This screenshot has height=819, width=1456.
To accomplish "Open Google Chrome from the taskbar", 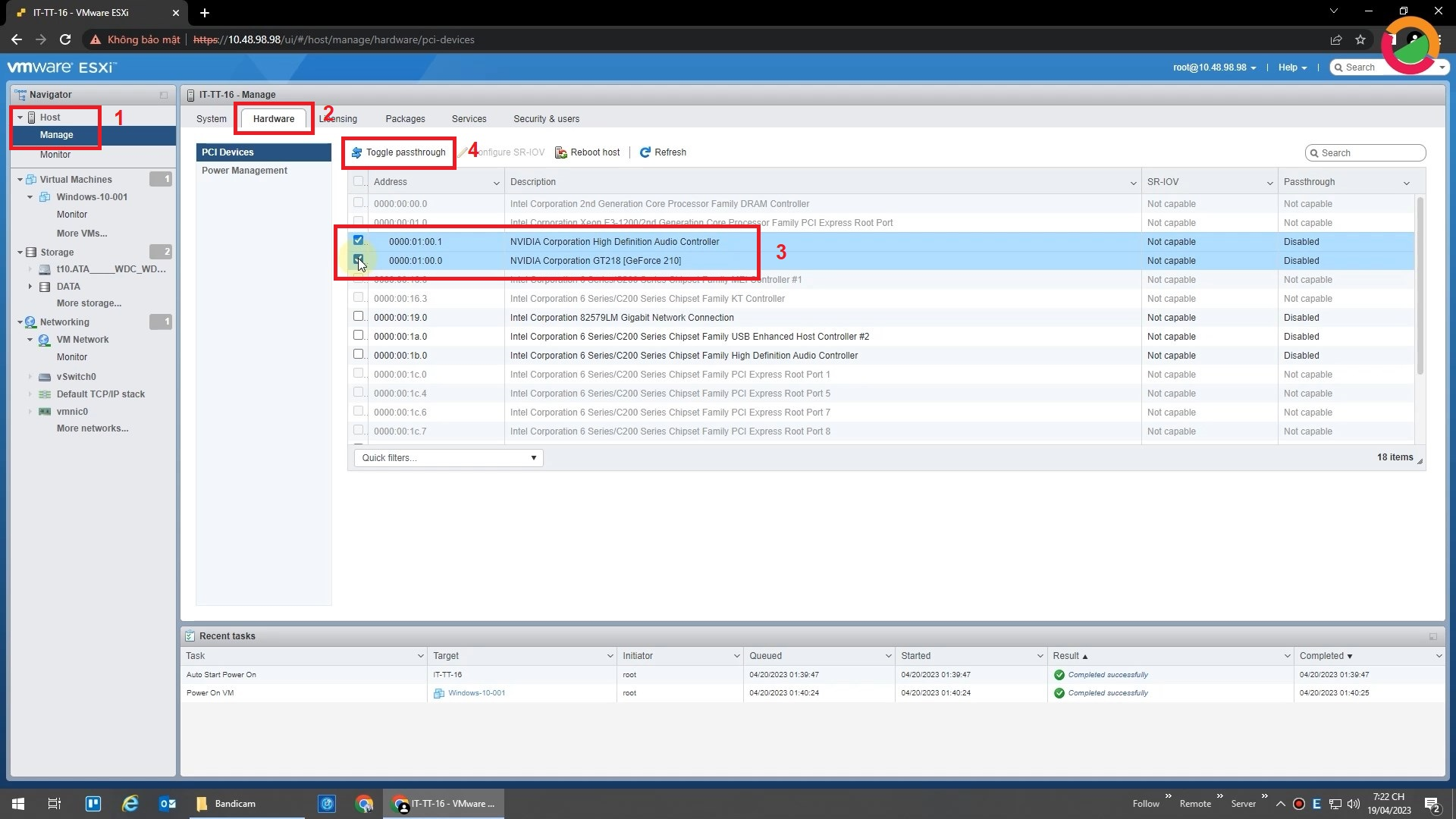I will tap(364, 803).
